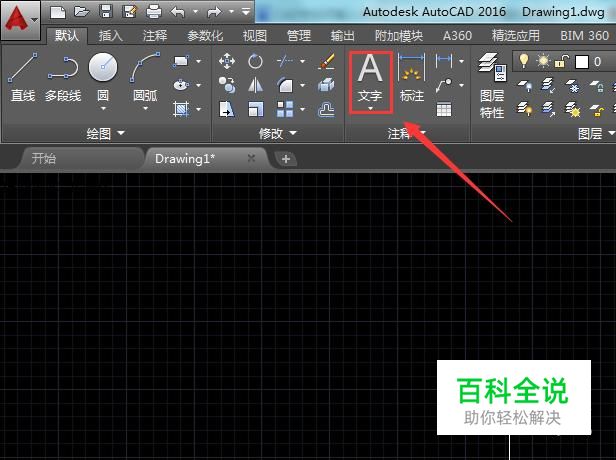Switch to the 附加模块 ribbon tab

[x=398, y=36]
